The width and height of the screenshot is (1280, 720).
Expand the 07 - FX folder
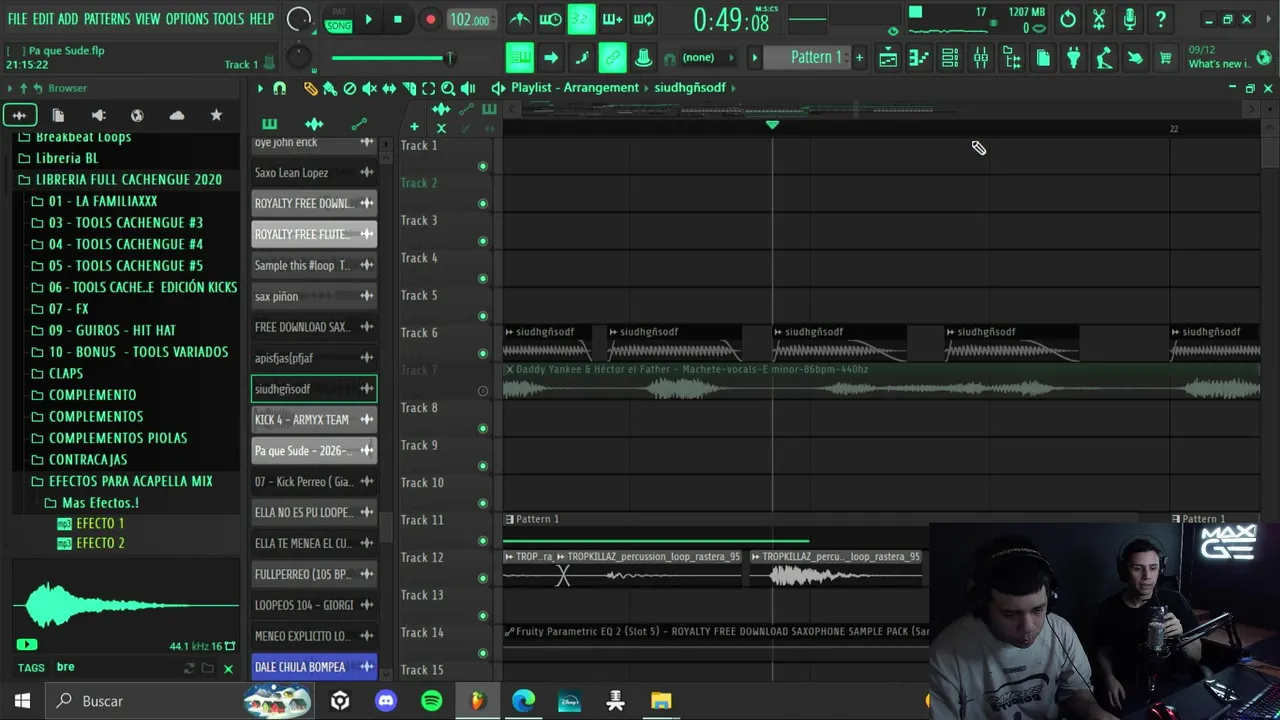[x=68, y=309]
